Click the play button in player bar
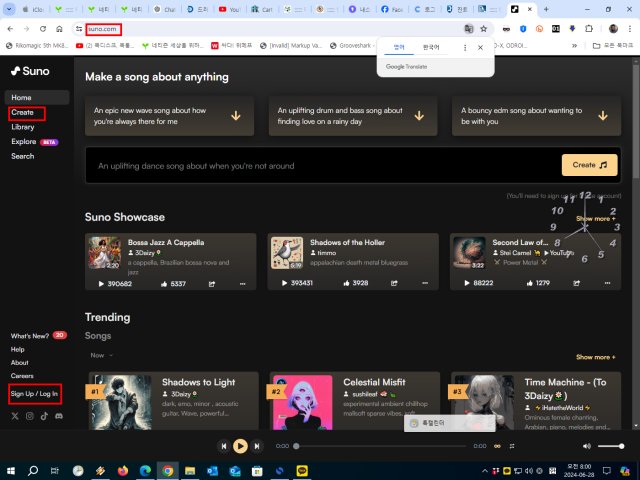Viewport: 640px width, 480px height. (x=240, y=446)
